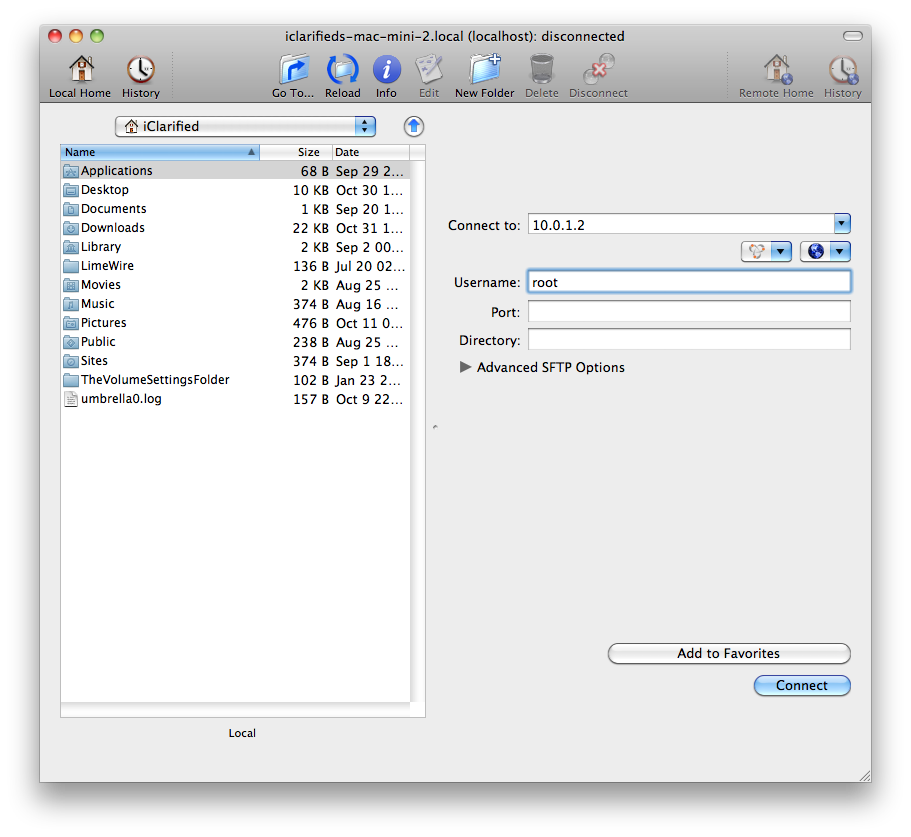Click the Remote Home toolbar icon

tap(776, 76)
